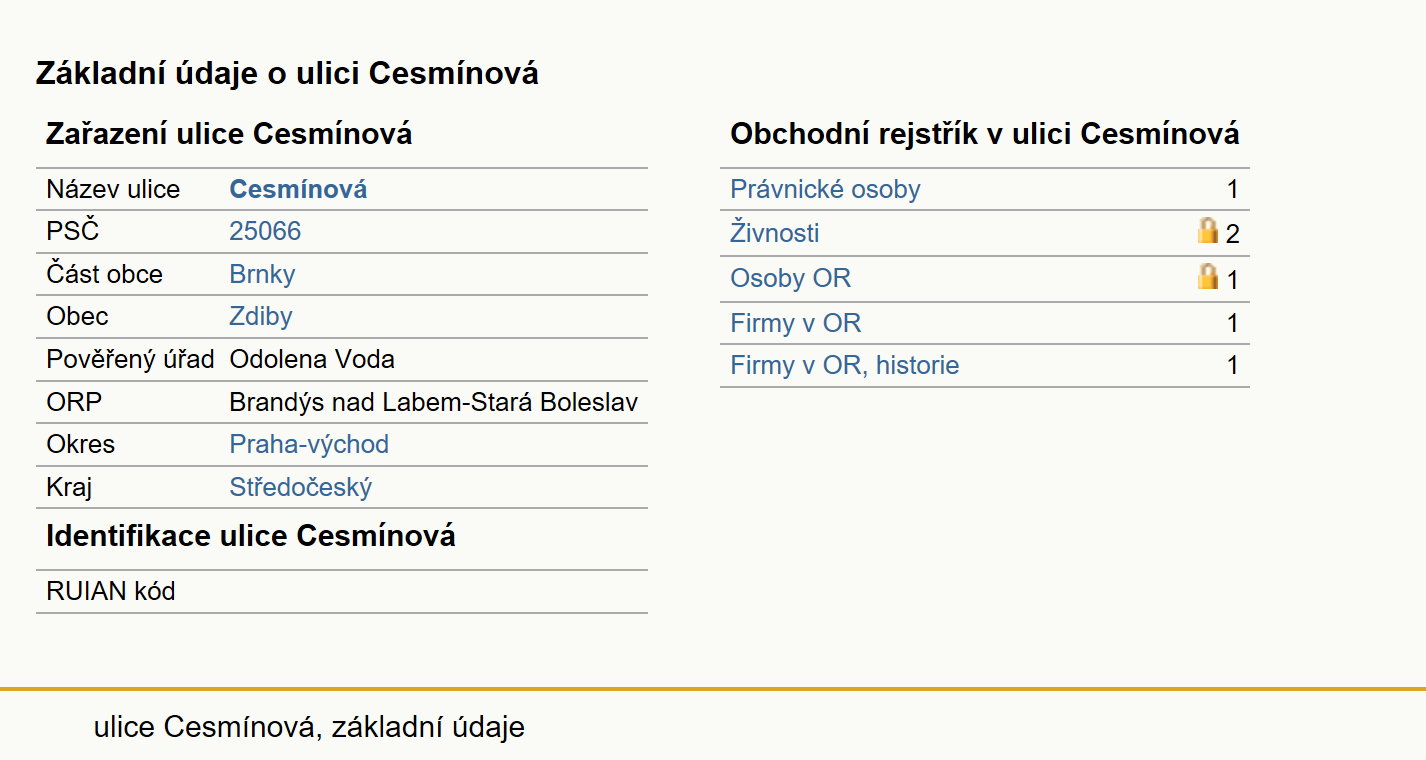Click the lock icon beside Živnosti

[1208, 231]
